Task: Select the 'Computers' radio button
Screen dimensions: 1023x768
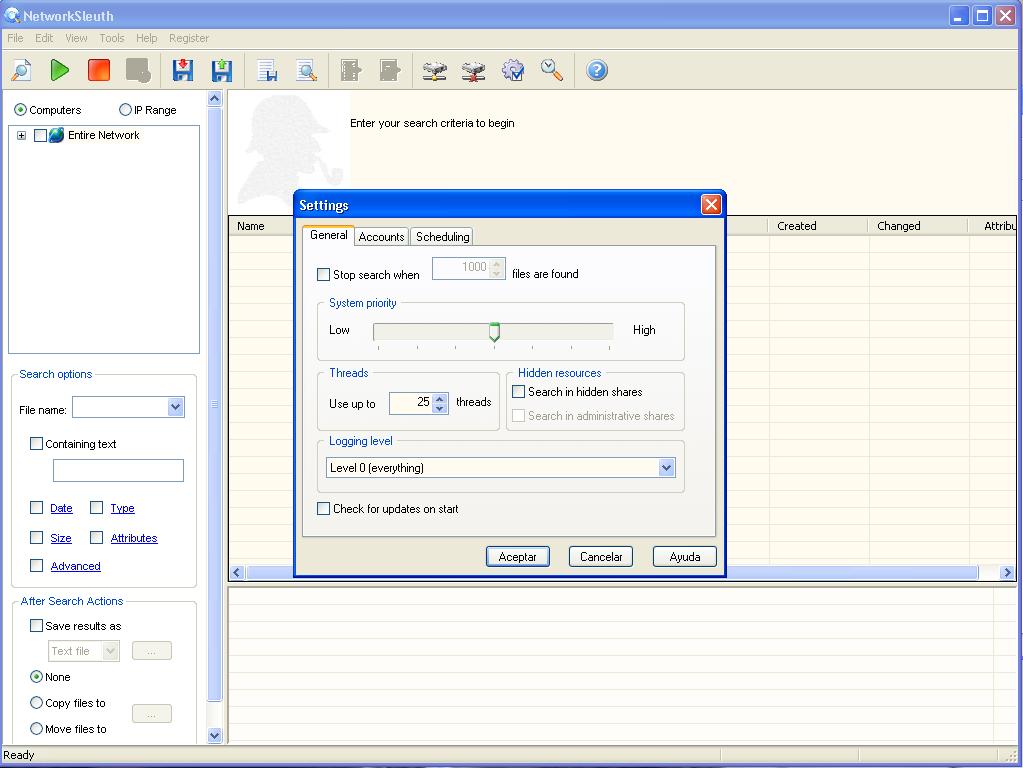Action: [x=20, y=110]
